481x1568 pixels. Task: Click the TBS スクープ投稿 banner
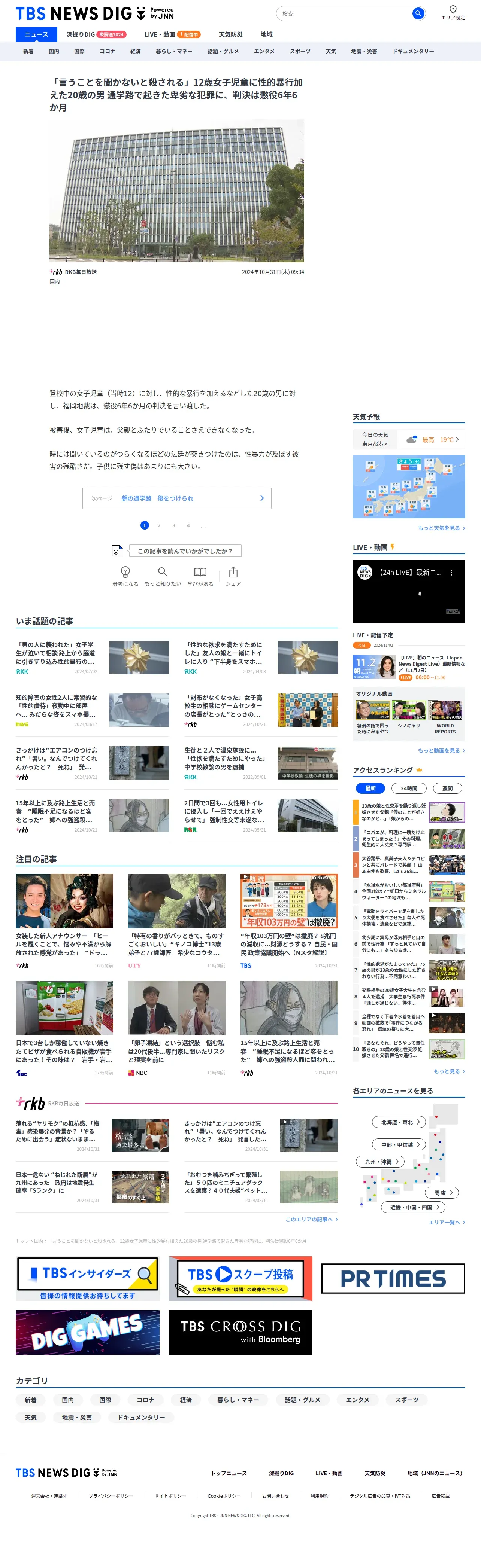[240, 1278]
